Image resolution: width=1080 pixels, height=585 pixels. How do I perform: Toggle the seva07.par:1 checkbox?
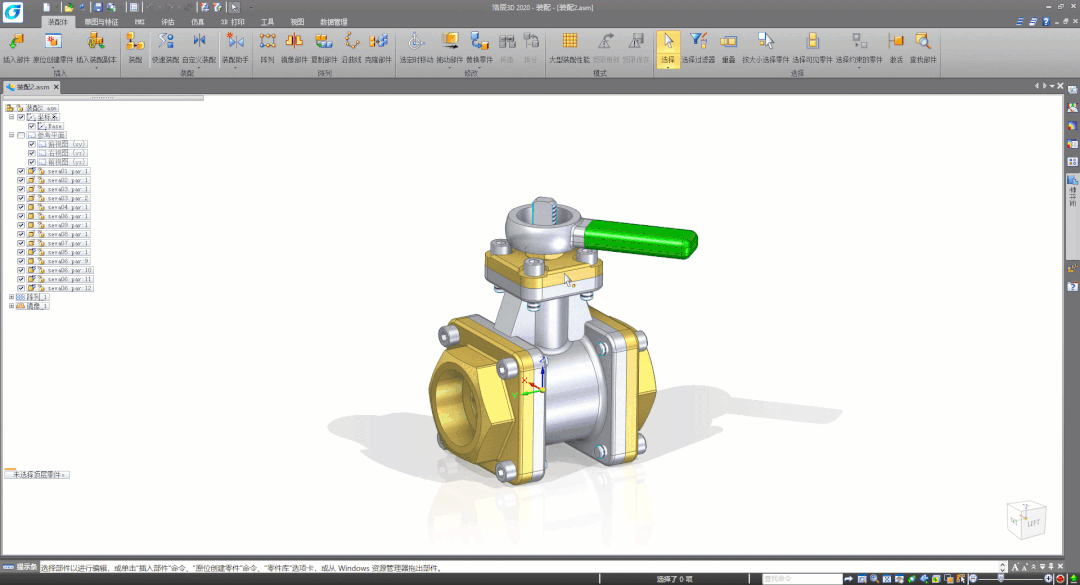[21, 243]
